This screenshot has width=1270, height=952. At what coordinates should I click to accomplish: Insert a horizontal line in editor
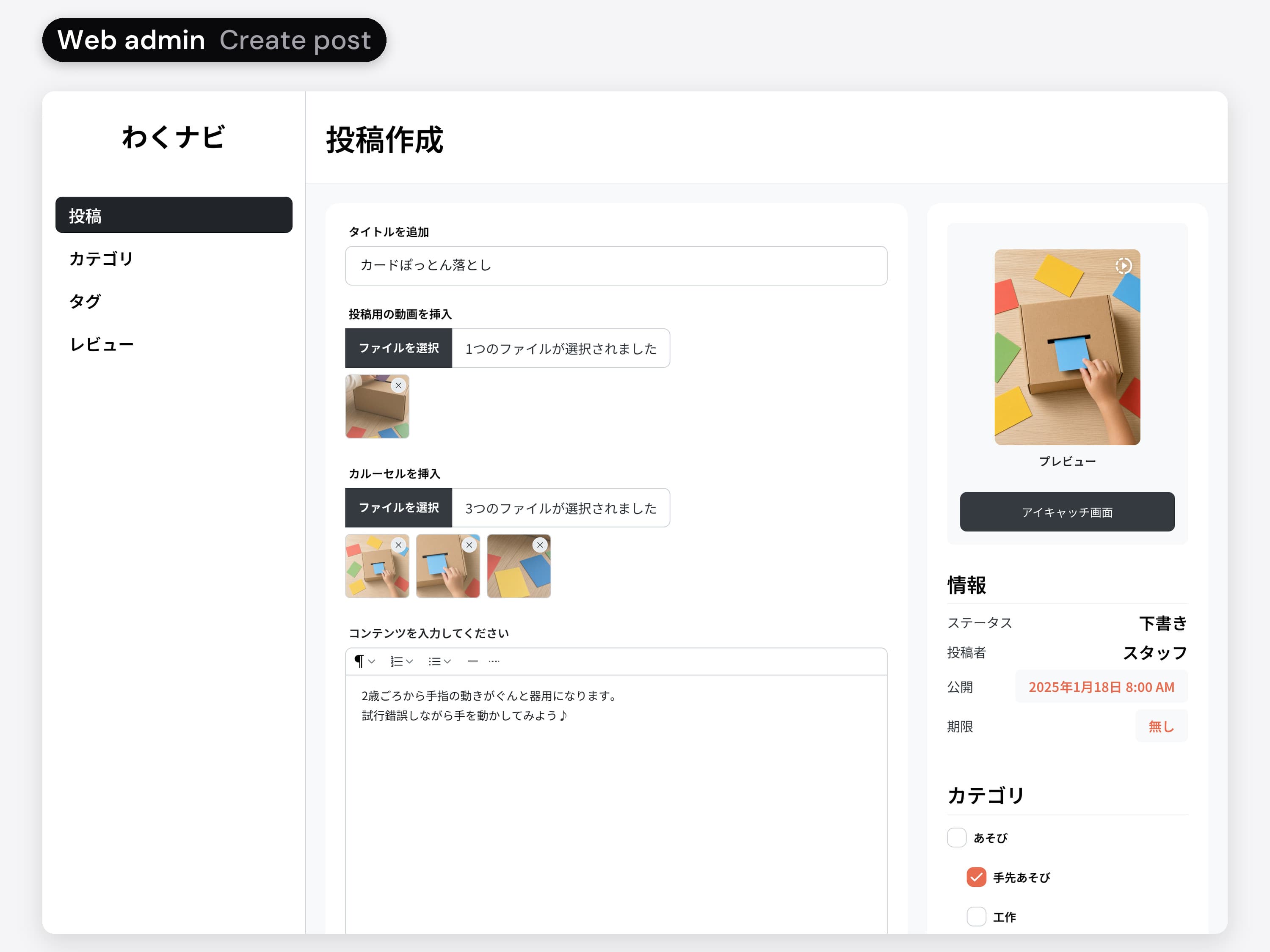(472, 661)
